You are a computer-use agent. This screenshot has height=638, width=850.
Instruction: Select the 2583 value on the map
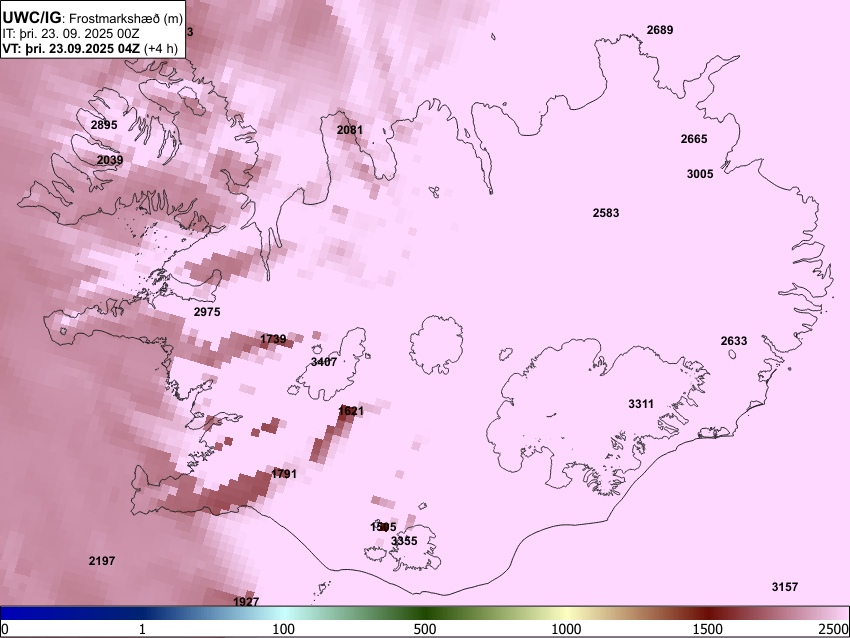(x=606, y=213)
